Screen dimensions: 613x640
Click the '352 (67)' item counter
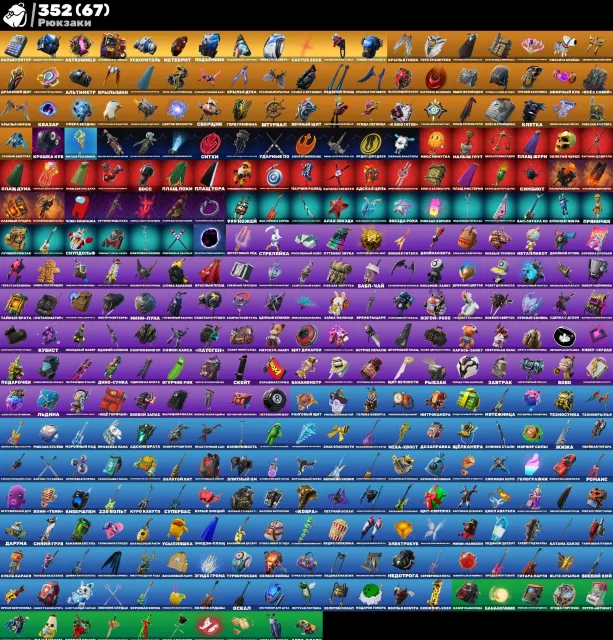(x=74, y=10)
